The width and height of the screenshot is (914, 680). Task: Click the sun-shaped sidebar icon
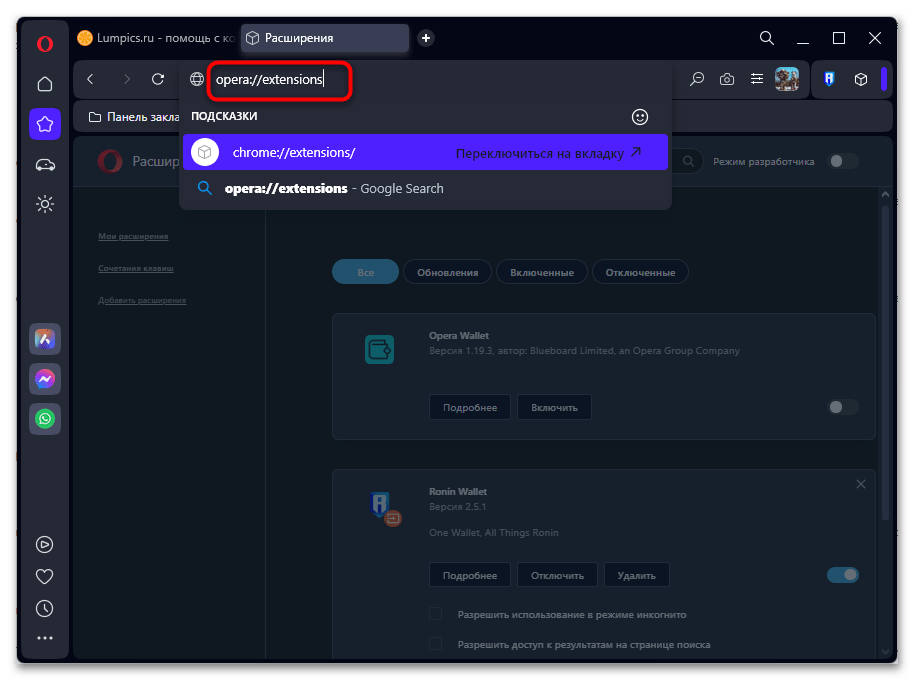(x=45, y=204)
